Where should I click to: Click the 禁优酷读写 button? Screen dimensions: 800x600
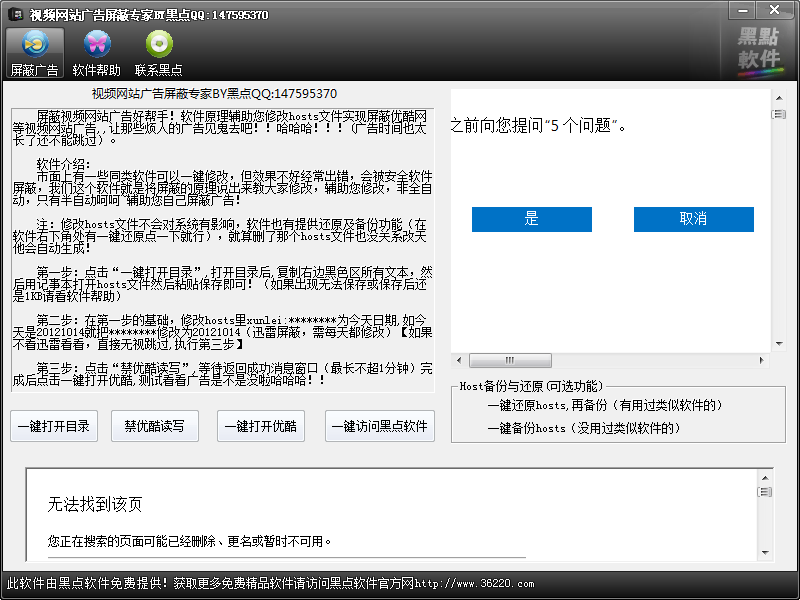(x=155, y=426)
